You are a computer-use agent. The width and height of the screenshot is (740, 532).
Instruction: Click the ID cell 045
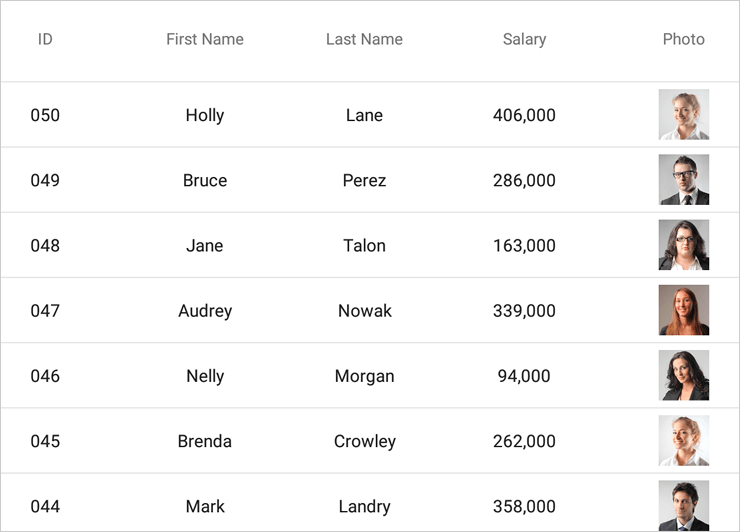45,441
